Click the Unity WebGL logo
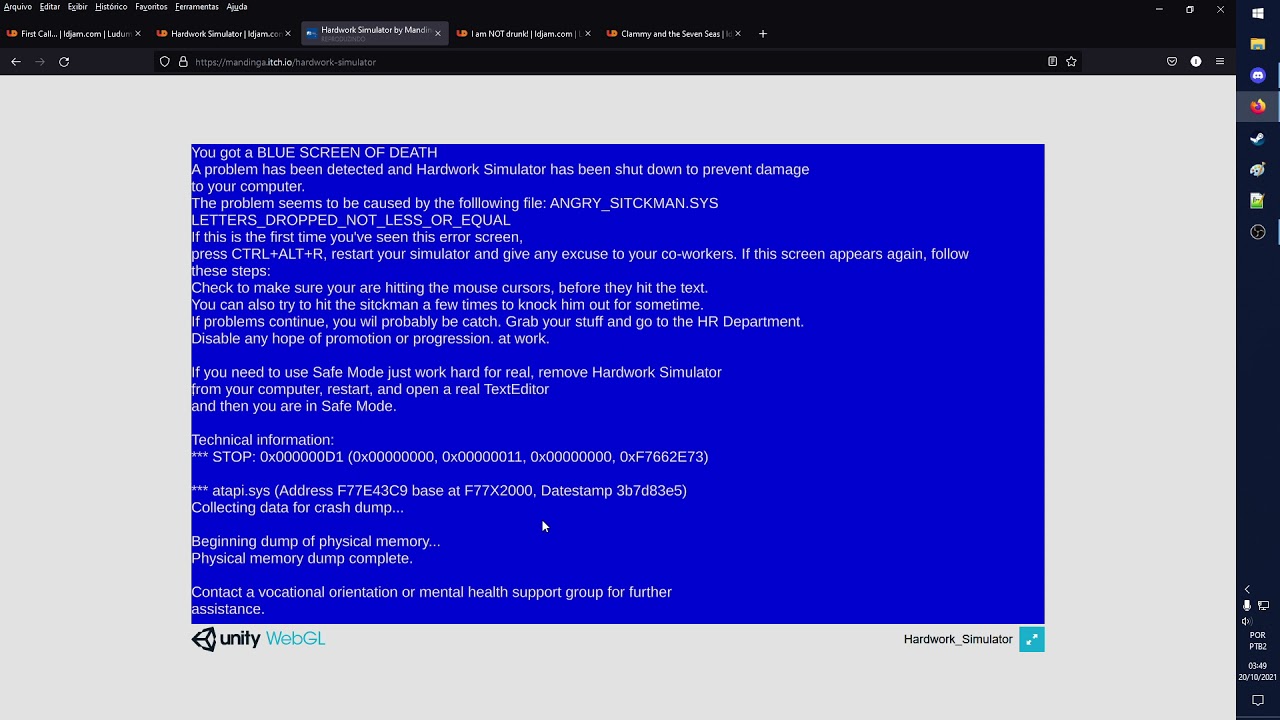Image resolution: width=1280 pixels, height=720 pixels. (258, 639)
